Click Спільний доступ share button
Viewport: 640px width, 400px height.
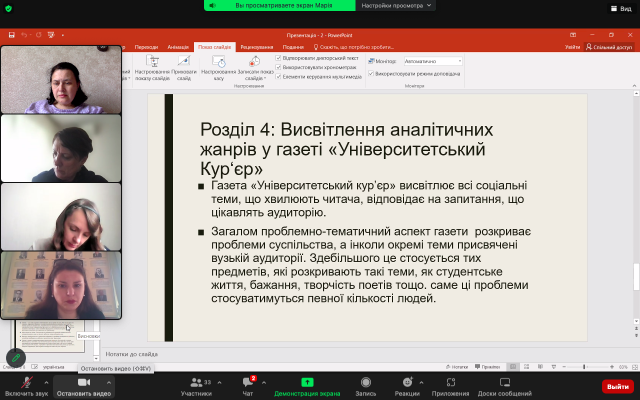(609, 47)
